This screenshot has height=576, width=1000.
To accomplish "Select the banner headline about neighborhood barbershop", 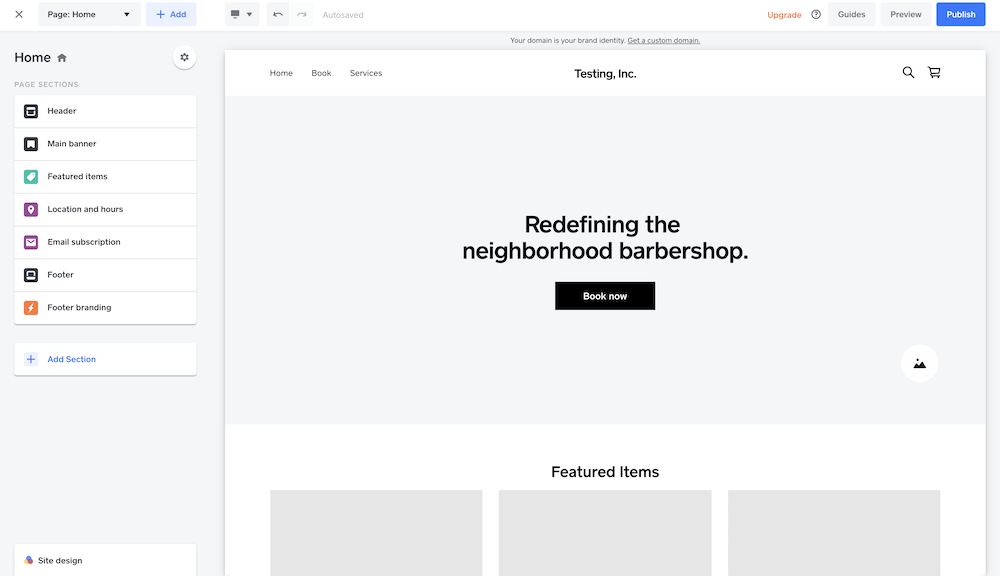I will pyautogui.click(x=605, y=237).
